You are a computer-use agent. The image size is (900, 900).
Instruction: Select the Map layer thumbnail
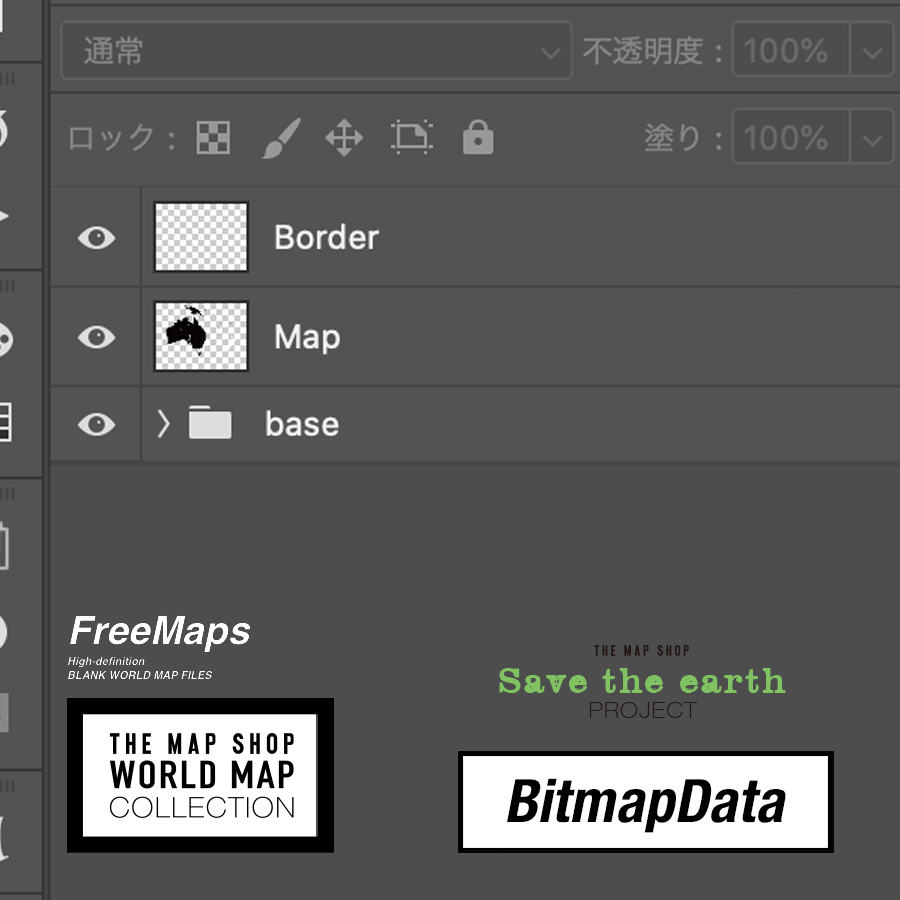click(201, 336)
